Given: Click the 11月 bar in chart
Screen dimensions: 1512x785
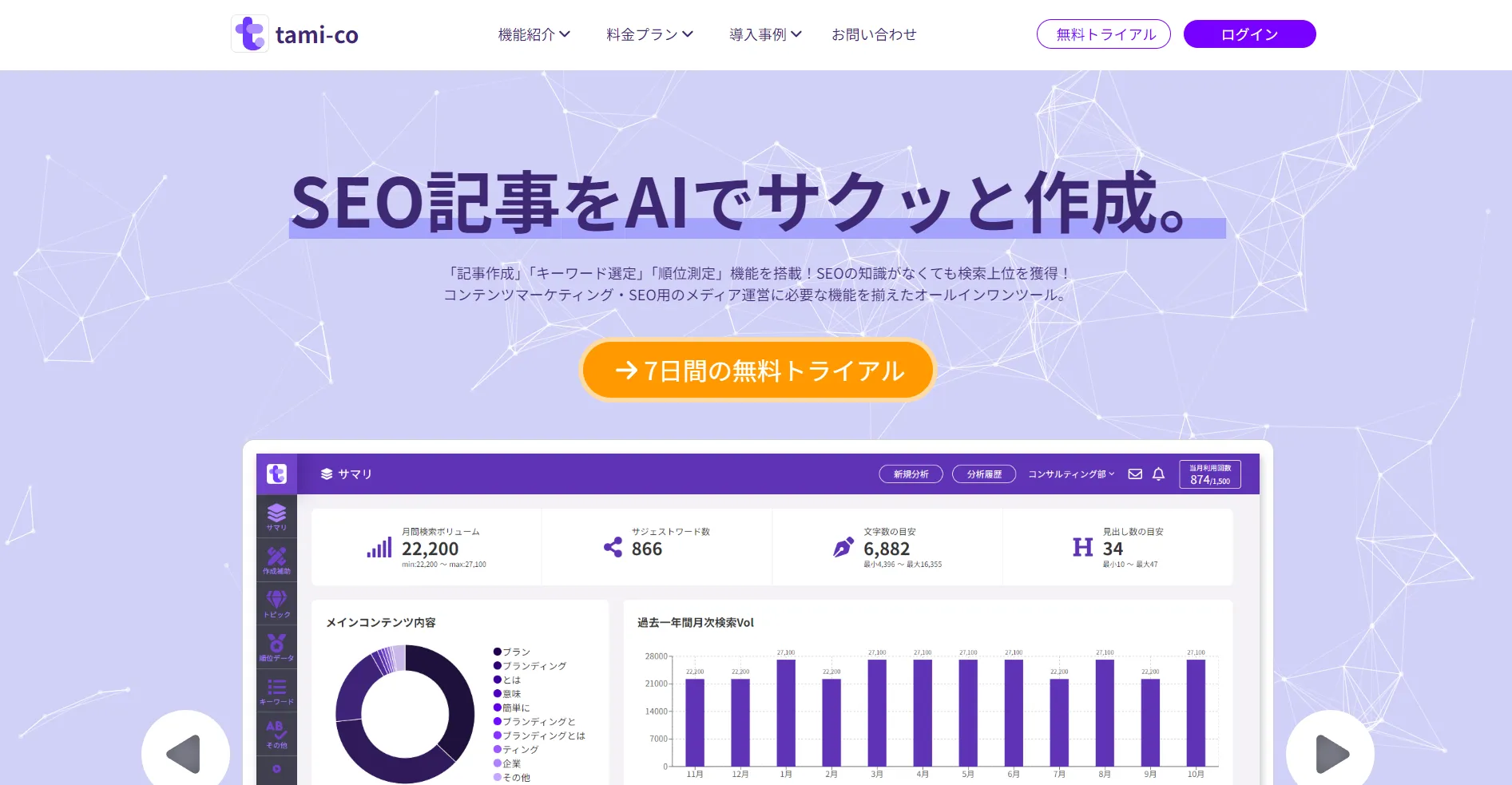Looking at the screenshot, I should pos(695,723).
